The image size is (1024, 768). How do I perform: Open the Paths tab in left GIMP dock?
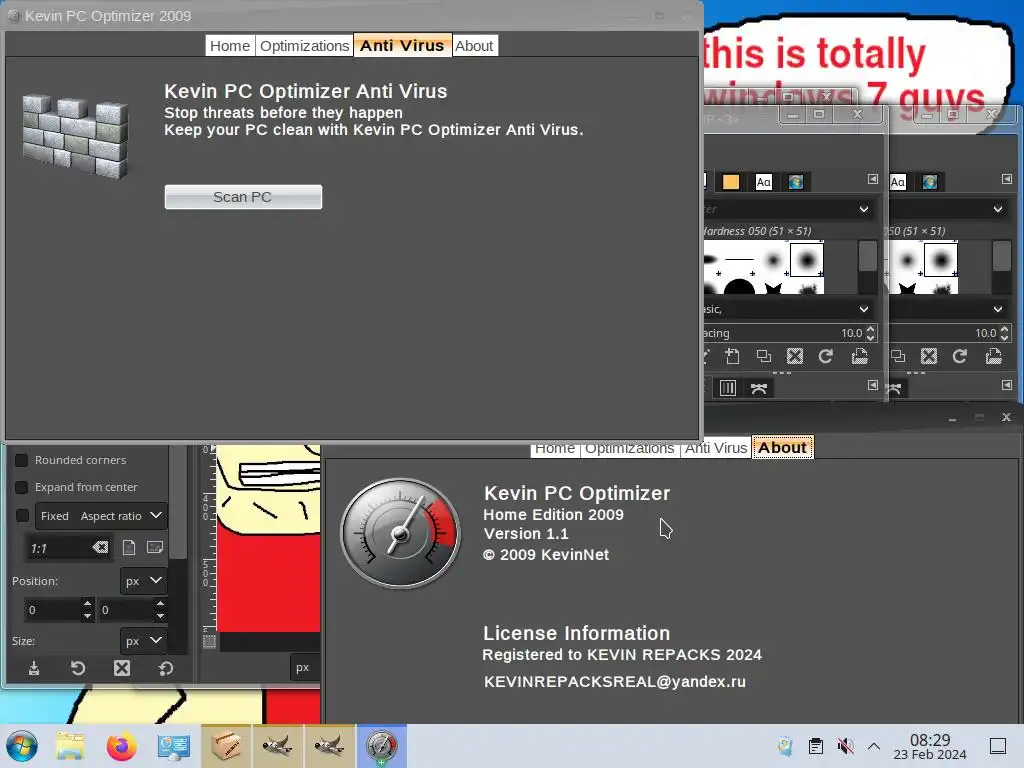(759, 388)
